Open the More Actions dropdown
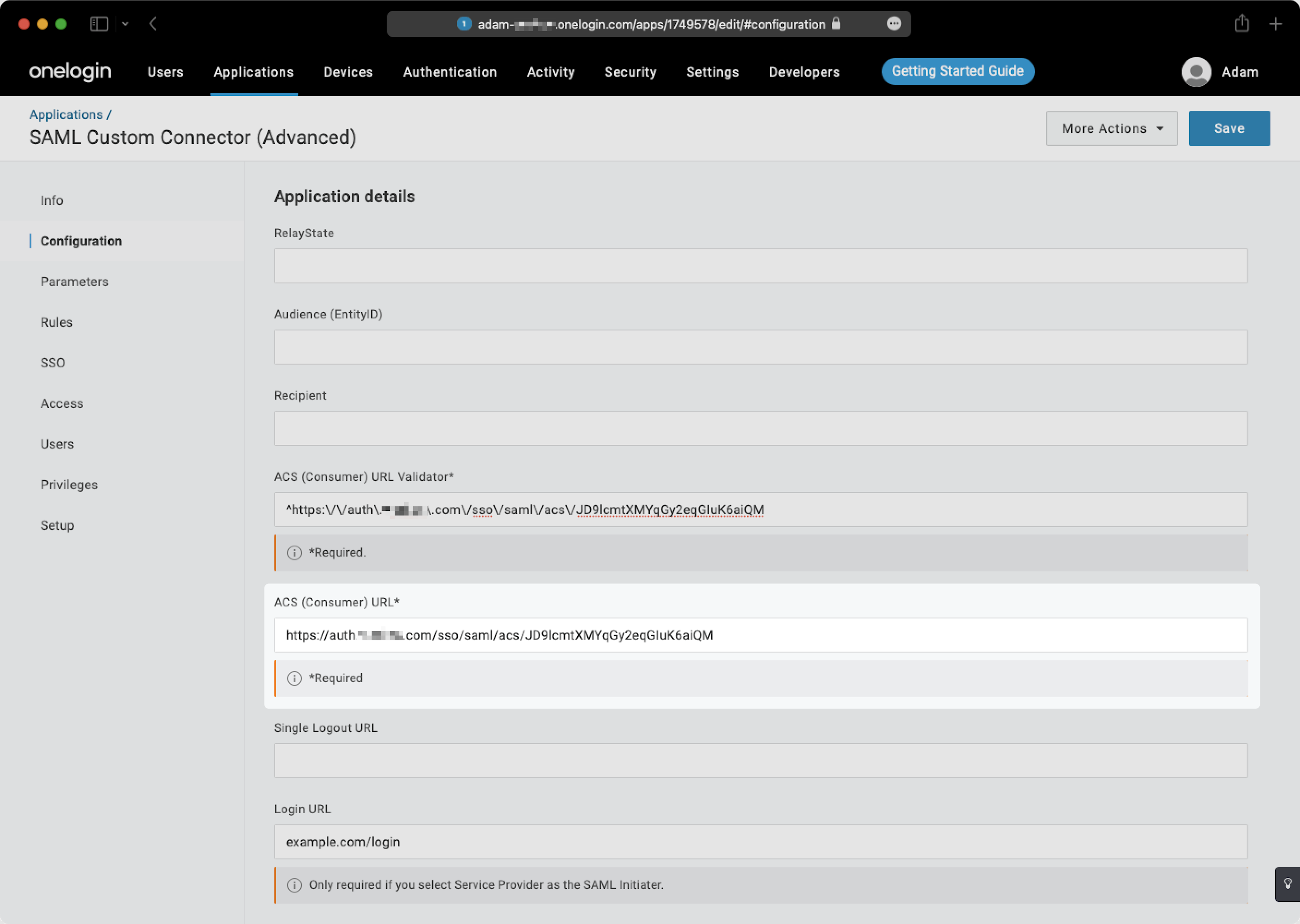Image resolution: width=1300 pixels, height=924 pixels. [1111, 128]
